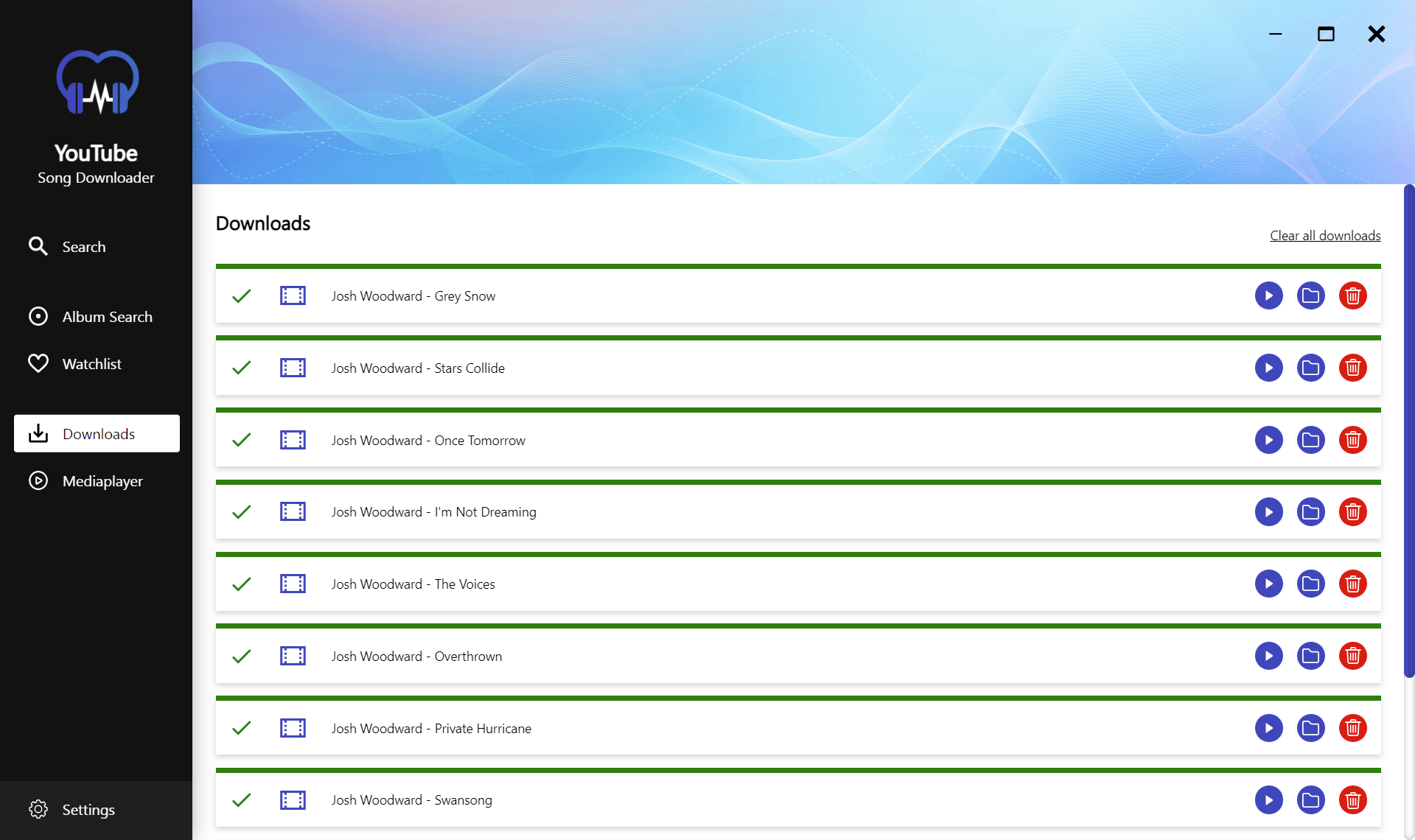The height and width of the screenshot is (840, 1415).
Task: Minimize the application window
Action: pos(1275,34)
